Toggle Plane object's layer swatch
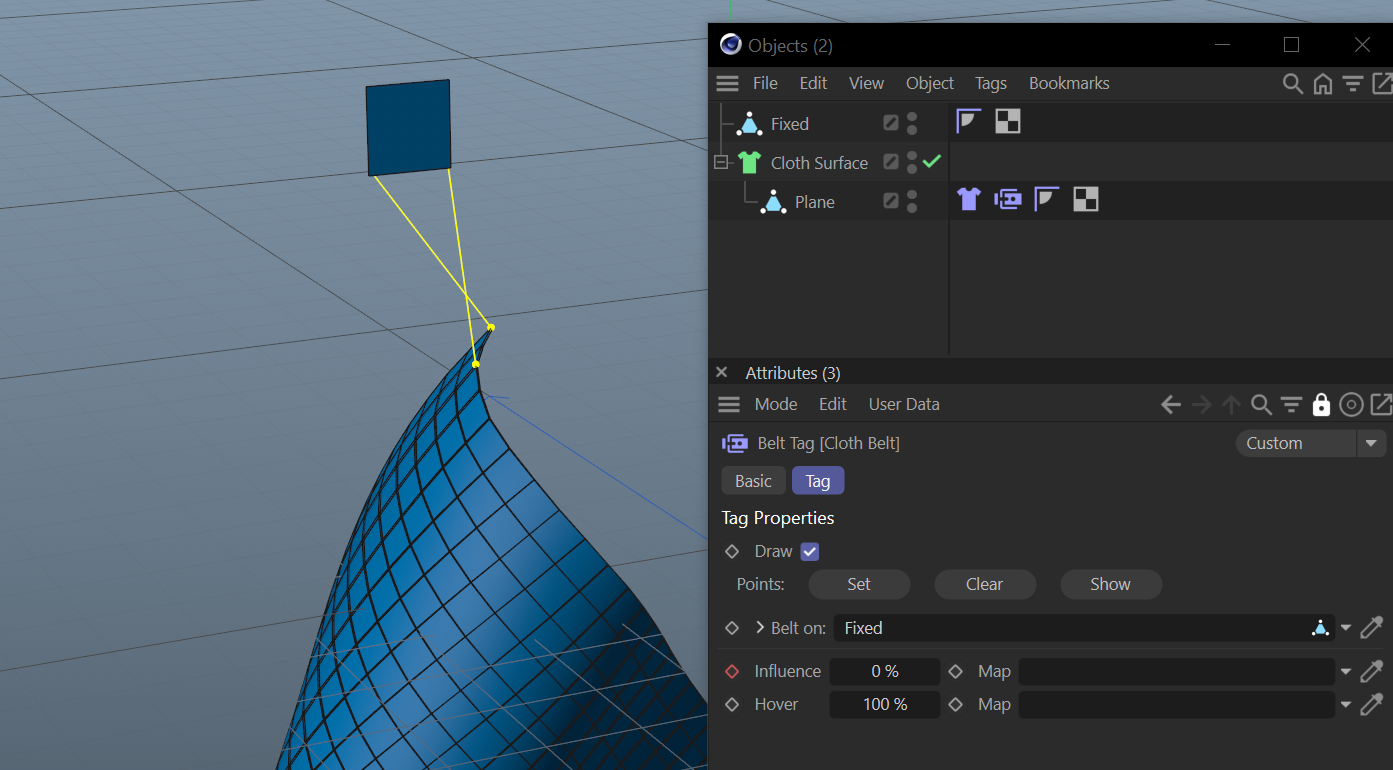The width and height of the screenshot is (1393, 770). 891,201
